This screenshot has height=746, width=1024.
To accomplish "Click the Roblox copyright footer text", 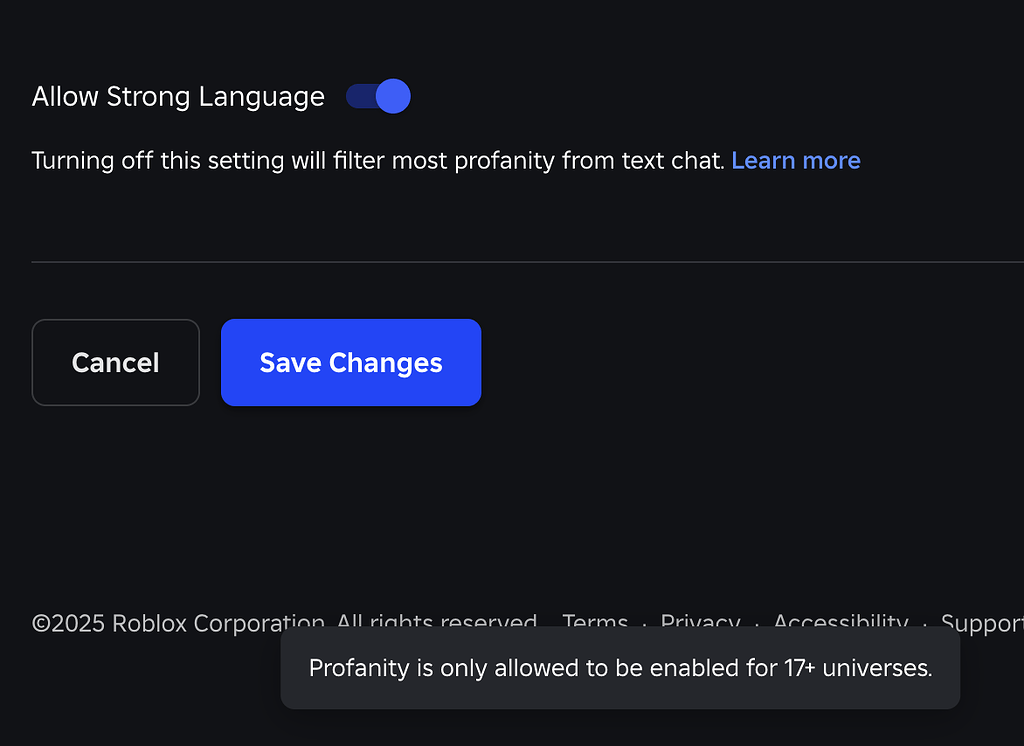I will pos(283,623).
